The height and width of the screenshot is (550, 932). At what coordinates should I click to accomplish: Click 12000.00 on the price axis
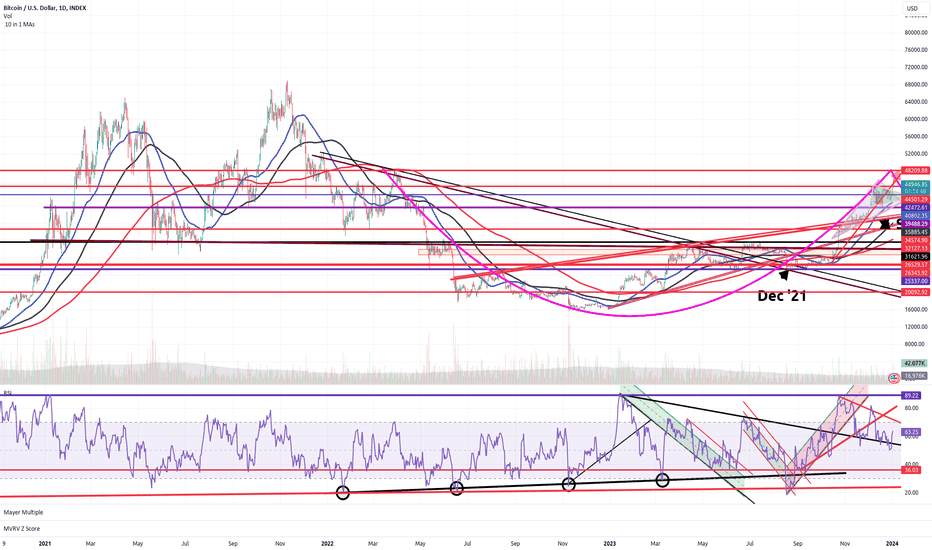click(915, 326)
